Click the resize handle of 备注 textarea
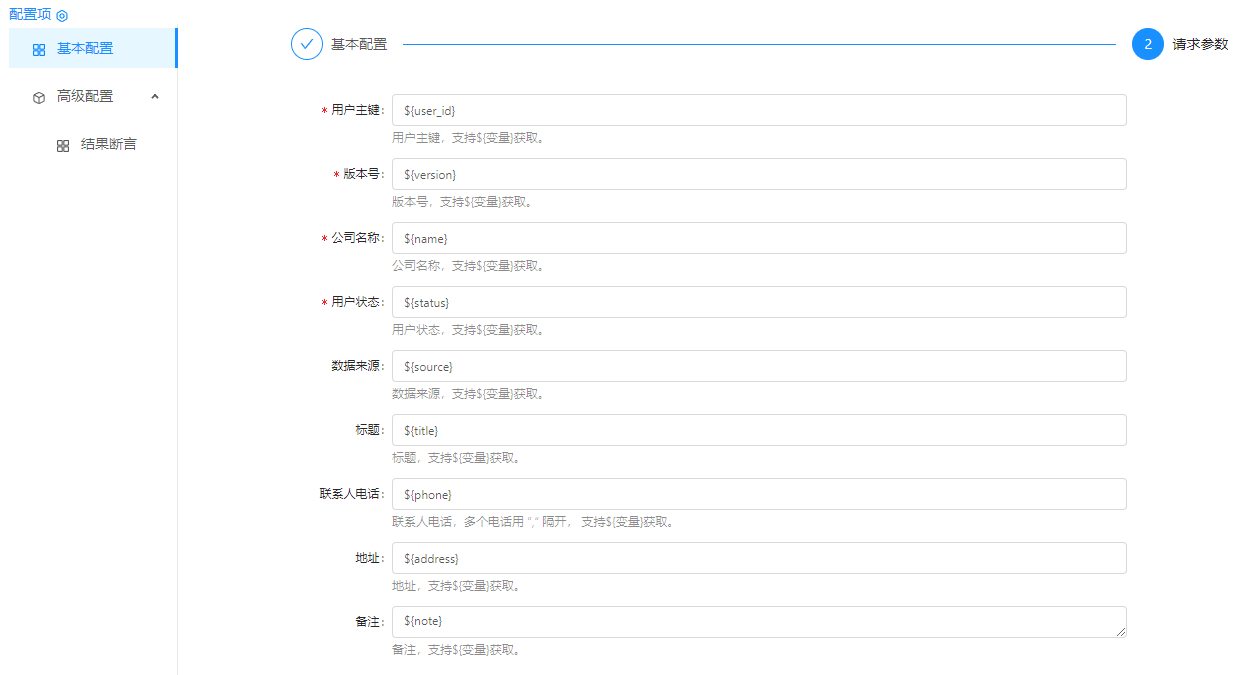The height and width of the screenshot is (675, 1242). pos(1121,632)
